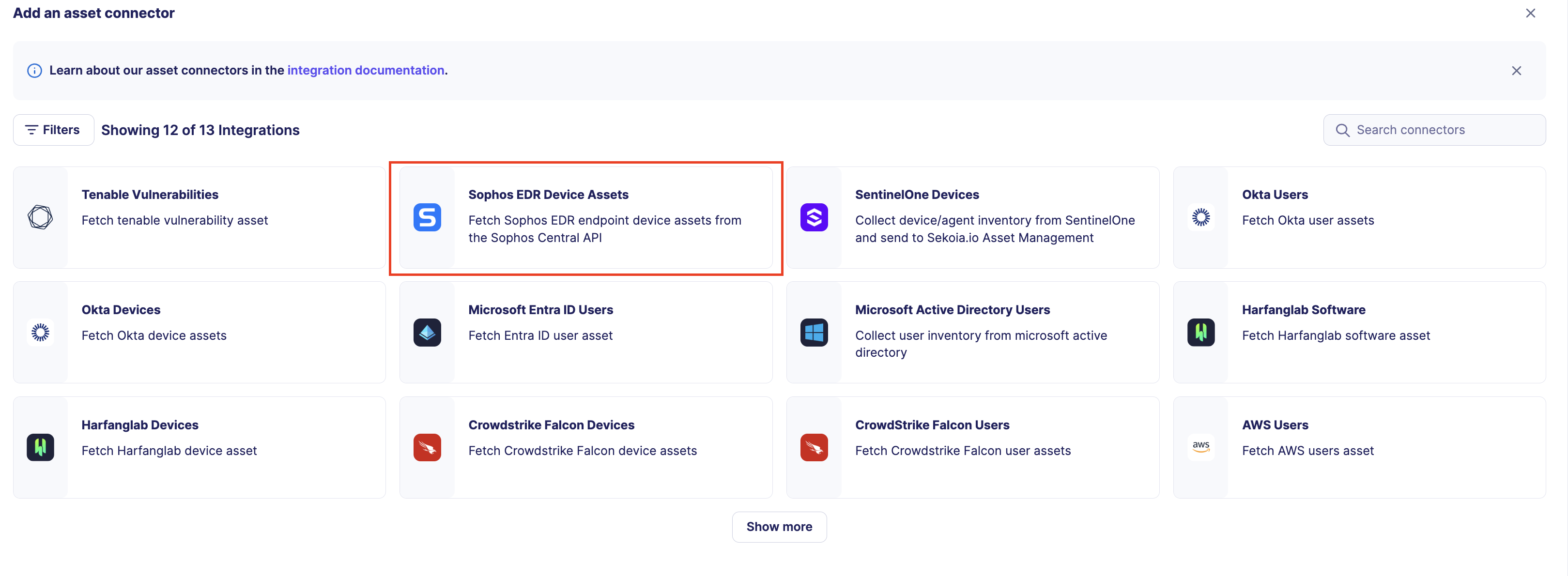The height and width of the screenshot is (576, 1568).
Task: Click 'Collect device/agent inventory from SentinelOne' description
Action: (x=995, y=228)
